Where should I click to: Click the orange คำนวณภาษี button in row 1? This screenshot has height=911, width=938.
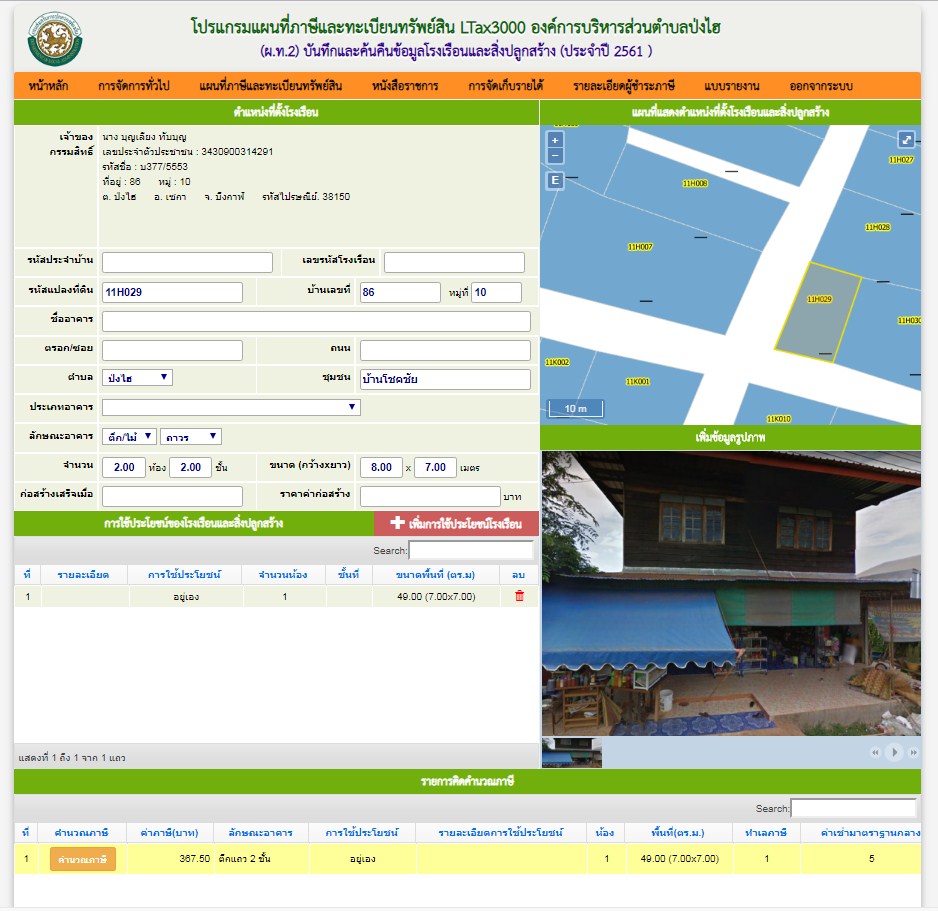click(x=83, y=859)
